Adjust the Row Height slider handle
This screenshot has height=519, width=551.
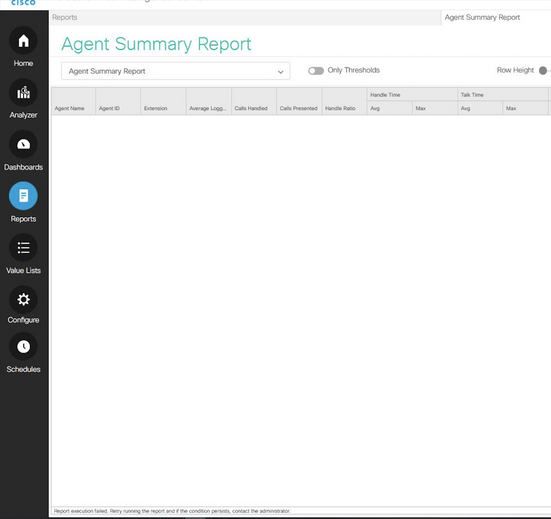[543, 71]
